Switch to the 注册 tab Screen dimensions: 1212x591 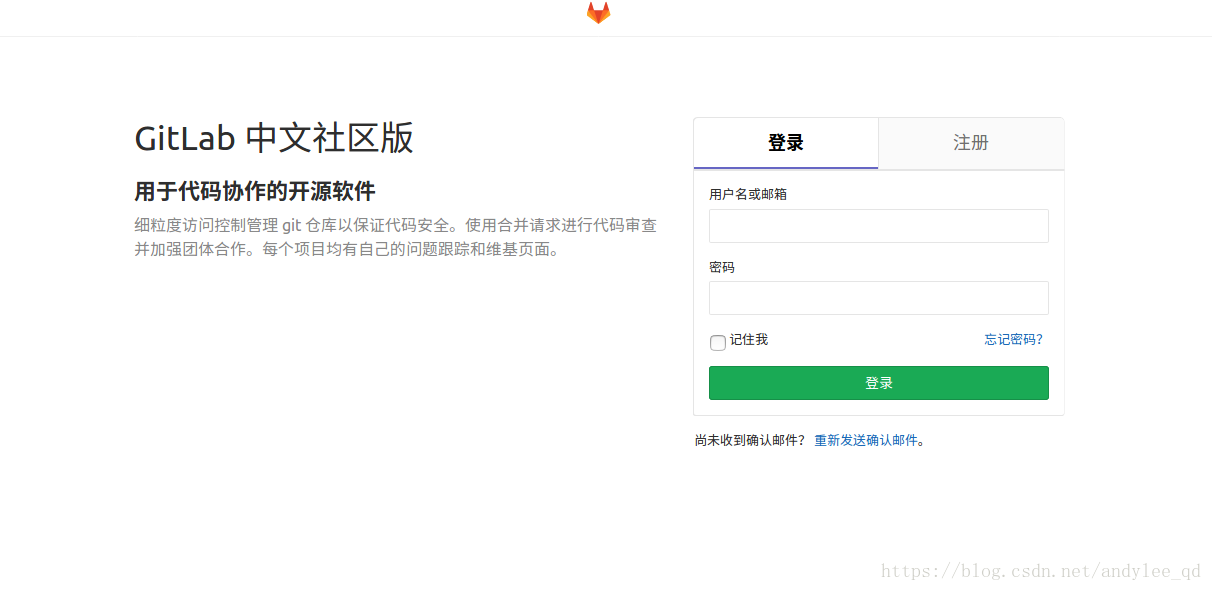[971, 143]
